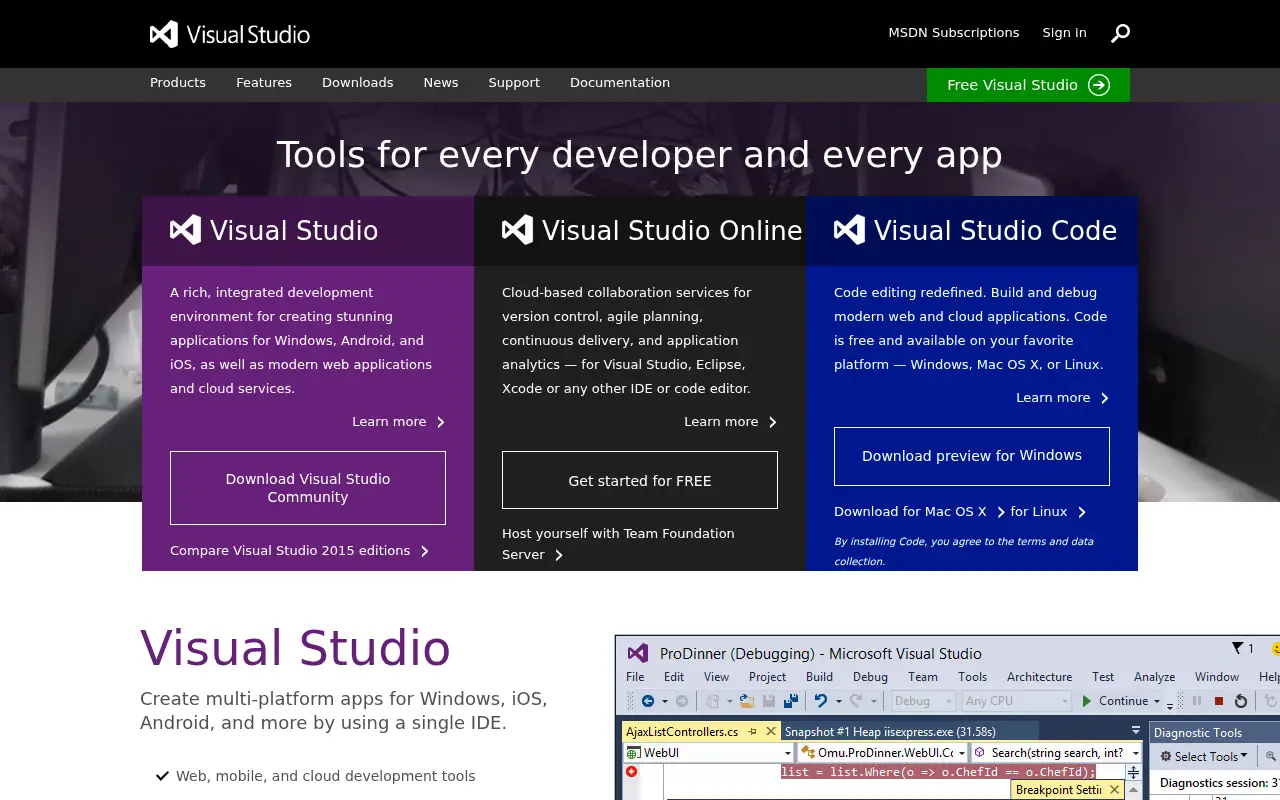The width and height of the screenshot is (1280, 800).
Task: Close the Breakpoint Settings popup
Action: [x=1115, y=790]
